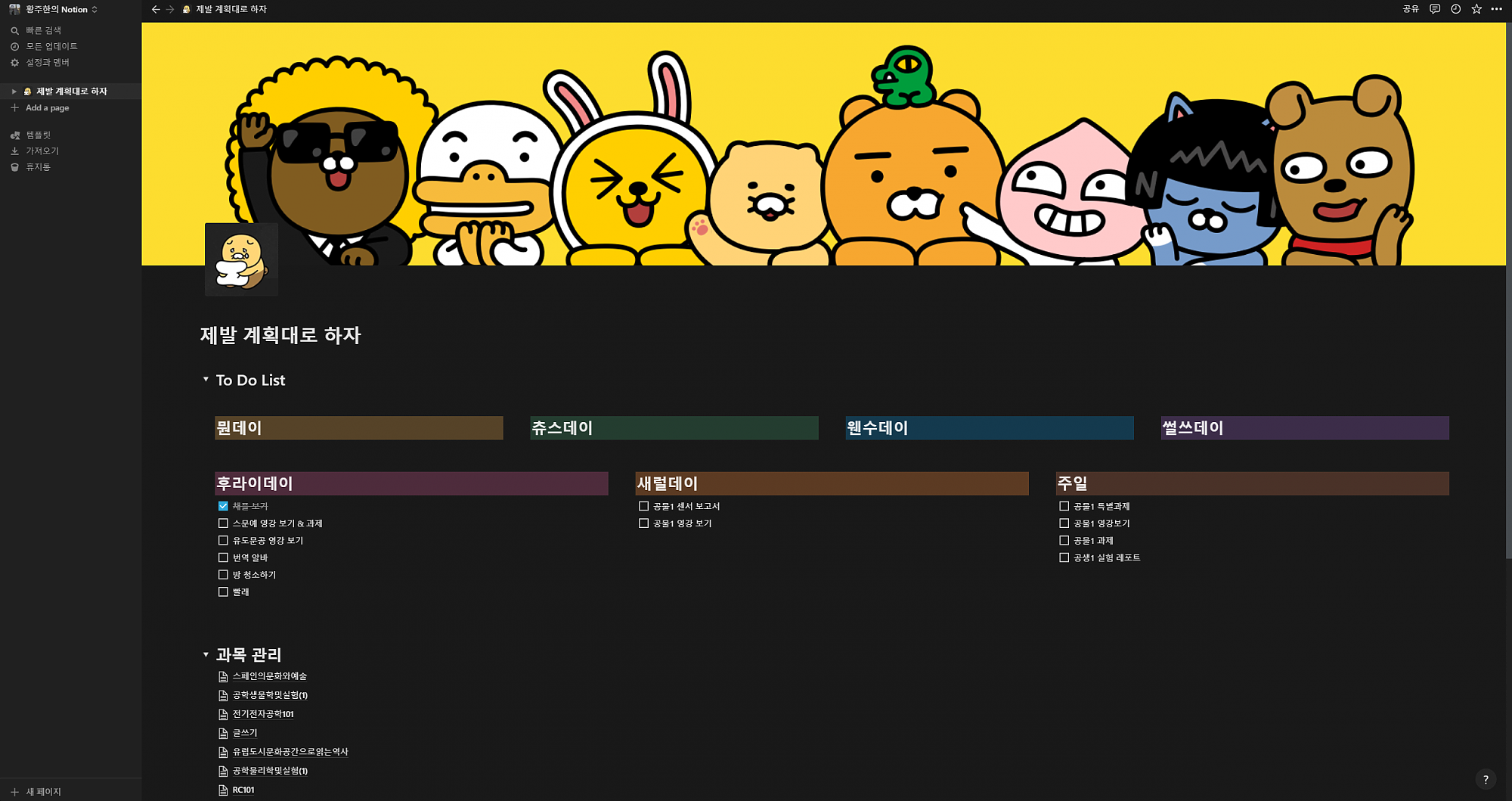This screenshot has height=801, width=1512.
Task: Click page icon next to 전기전자공학101
Action: (223, 714)
